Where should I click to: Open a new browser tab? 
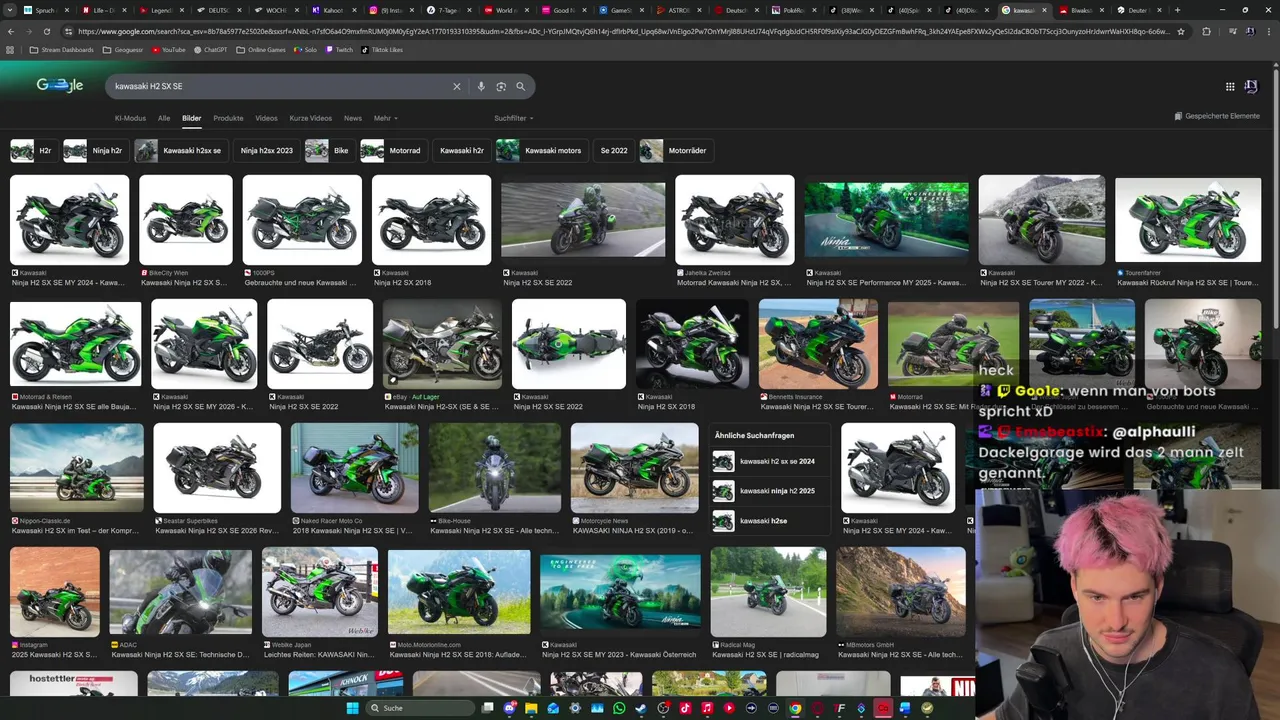point(1177,10)
